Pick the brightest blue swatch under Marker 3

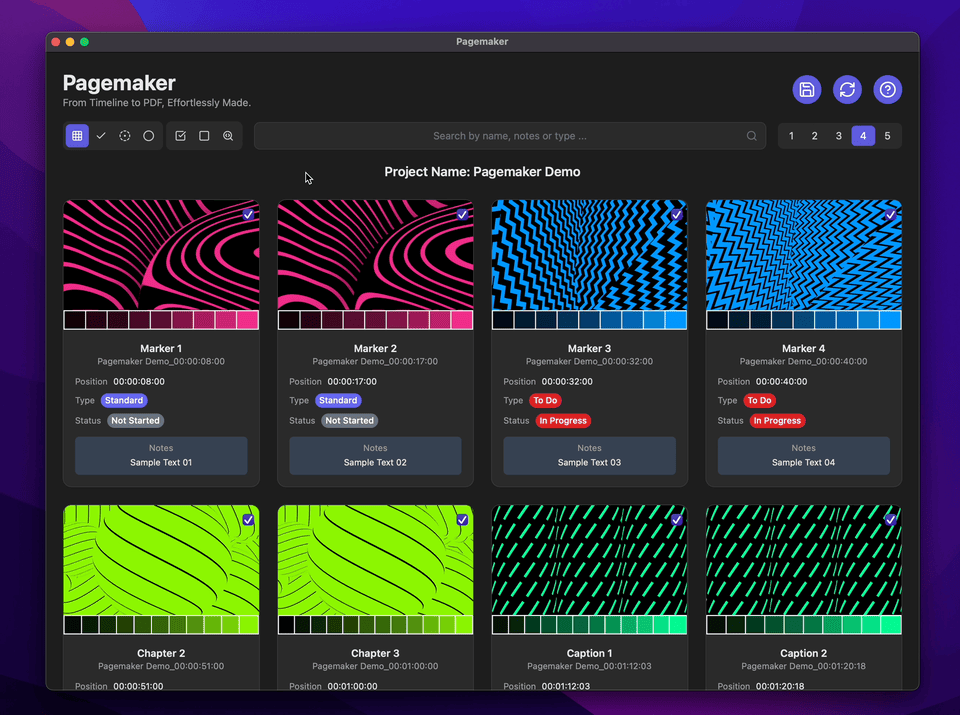click(x=676, y=320)
